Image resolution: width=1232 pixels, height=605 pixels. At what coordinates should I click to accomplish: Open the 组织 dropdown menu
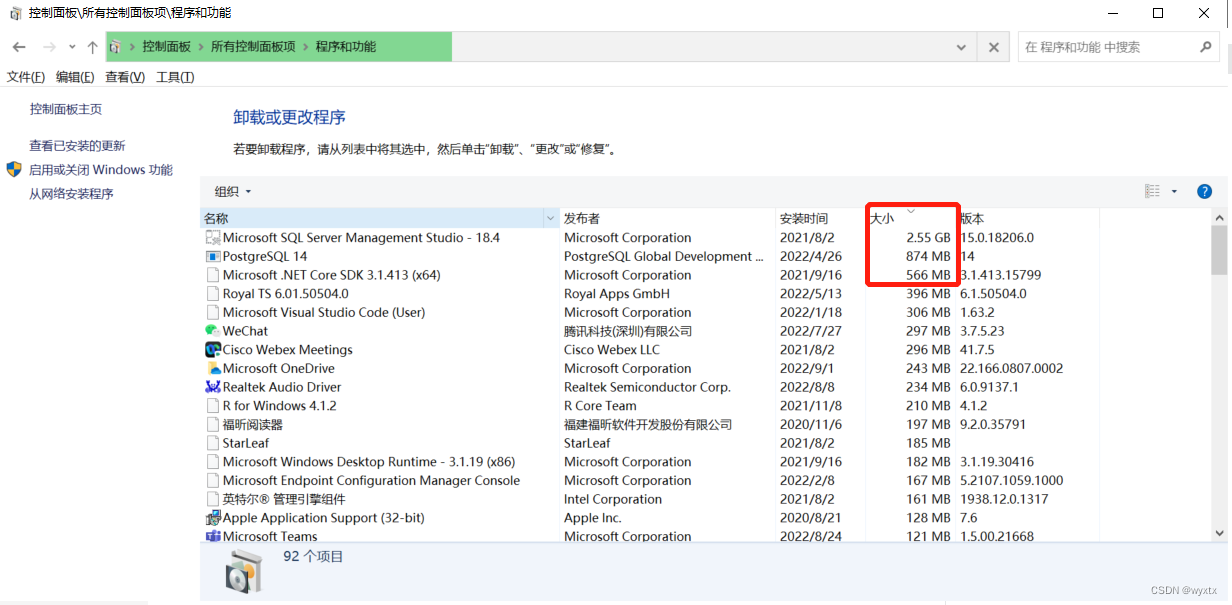click(x=233, y=191)
